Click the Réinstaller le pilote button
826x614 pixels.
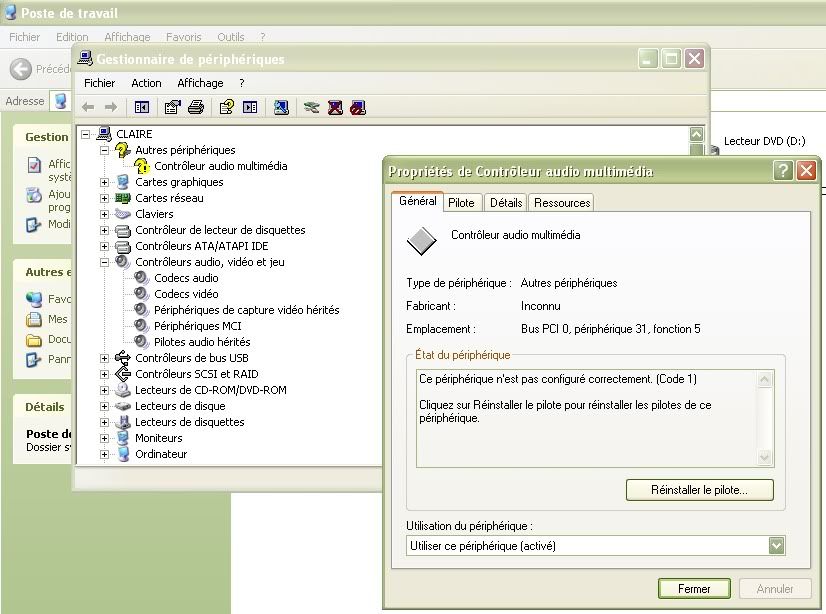[699, 490]
